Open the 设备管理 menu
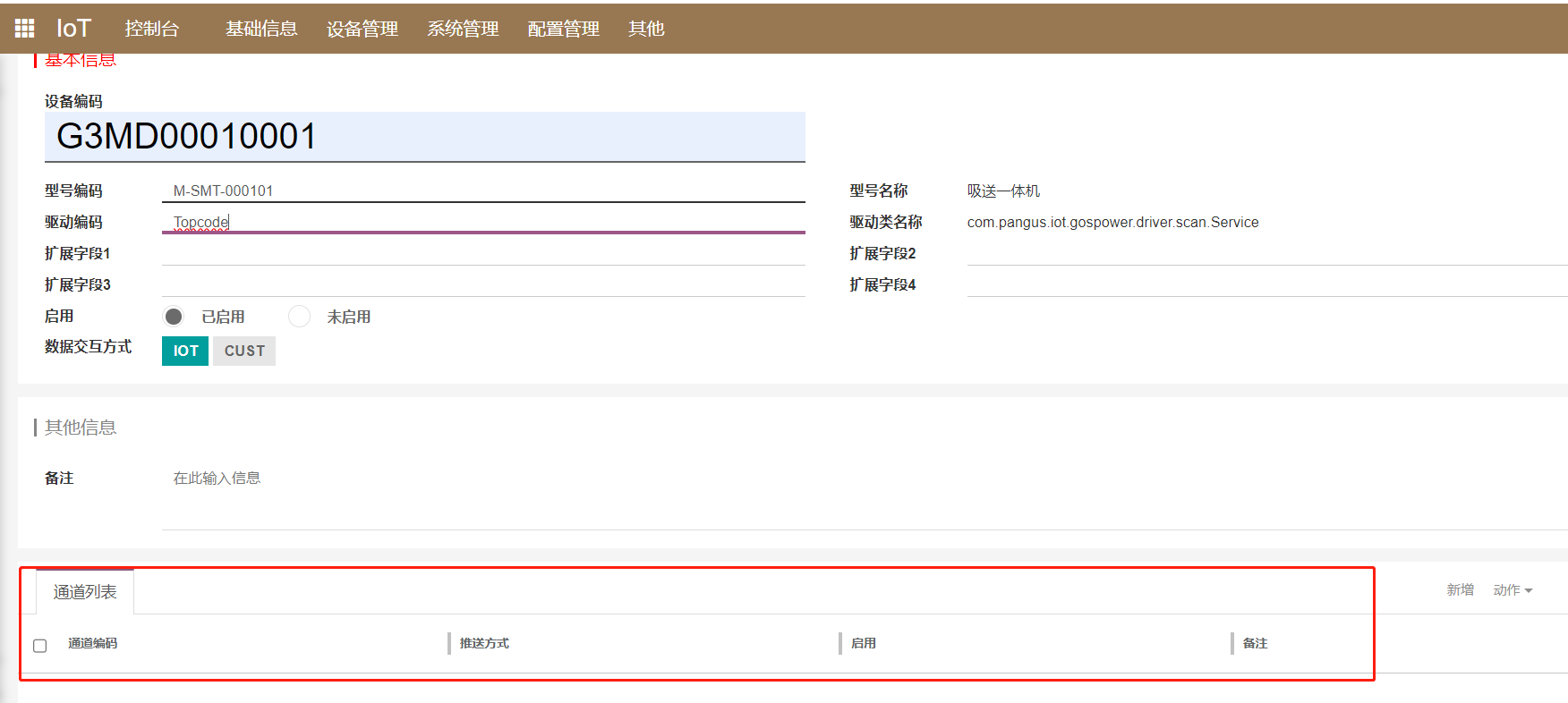The image size is (1568, 703). point(362,29)
